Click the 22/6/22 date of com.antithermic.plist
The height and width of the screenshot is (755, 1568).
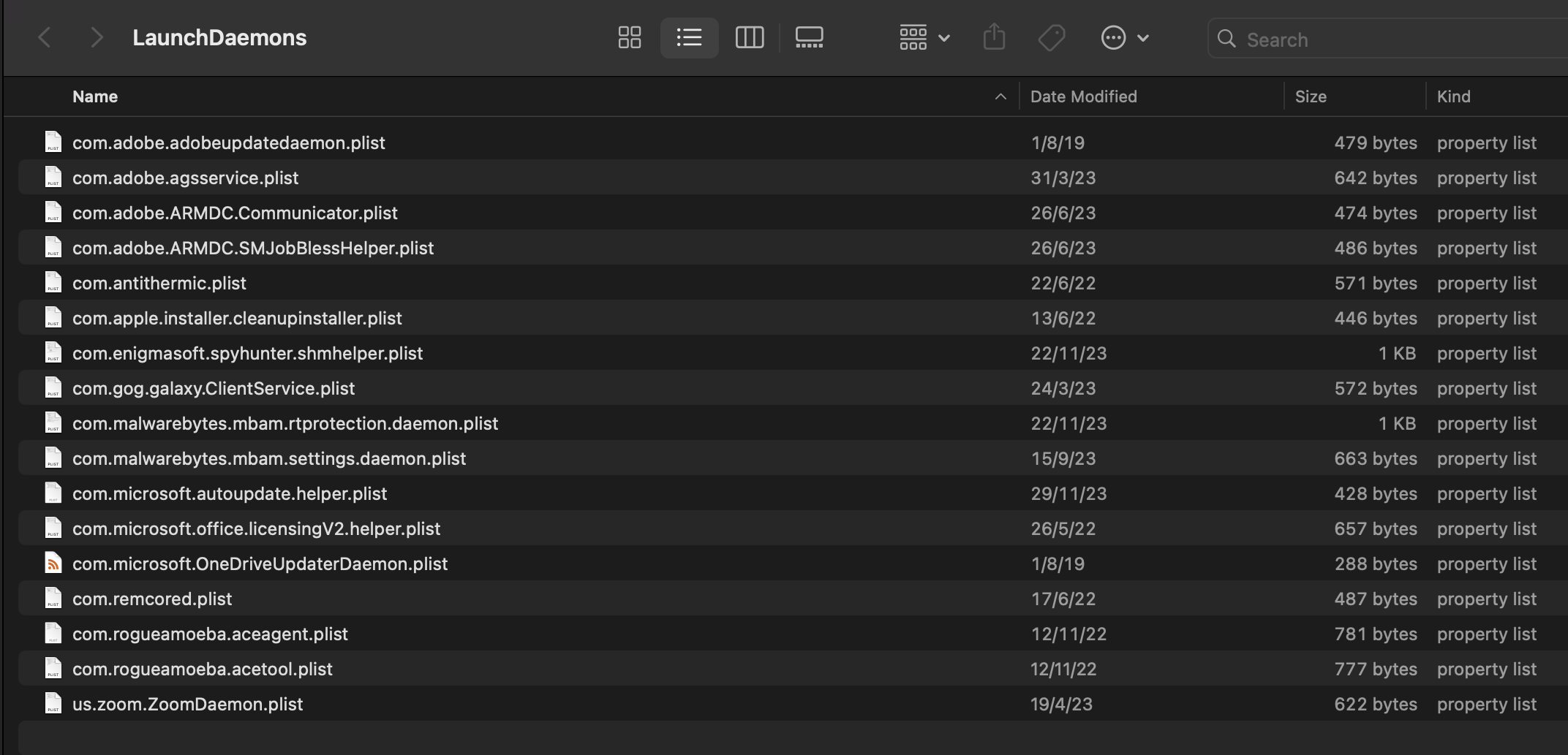coord(1063,283)
